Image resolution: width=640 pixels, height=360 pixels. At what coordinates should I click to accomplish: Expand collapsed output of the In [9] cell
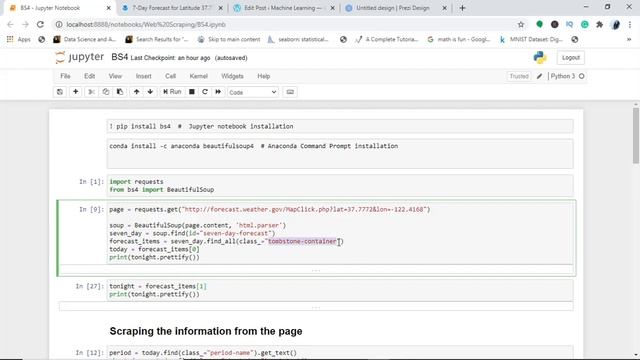point(316,270)
